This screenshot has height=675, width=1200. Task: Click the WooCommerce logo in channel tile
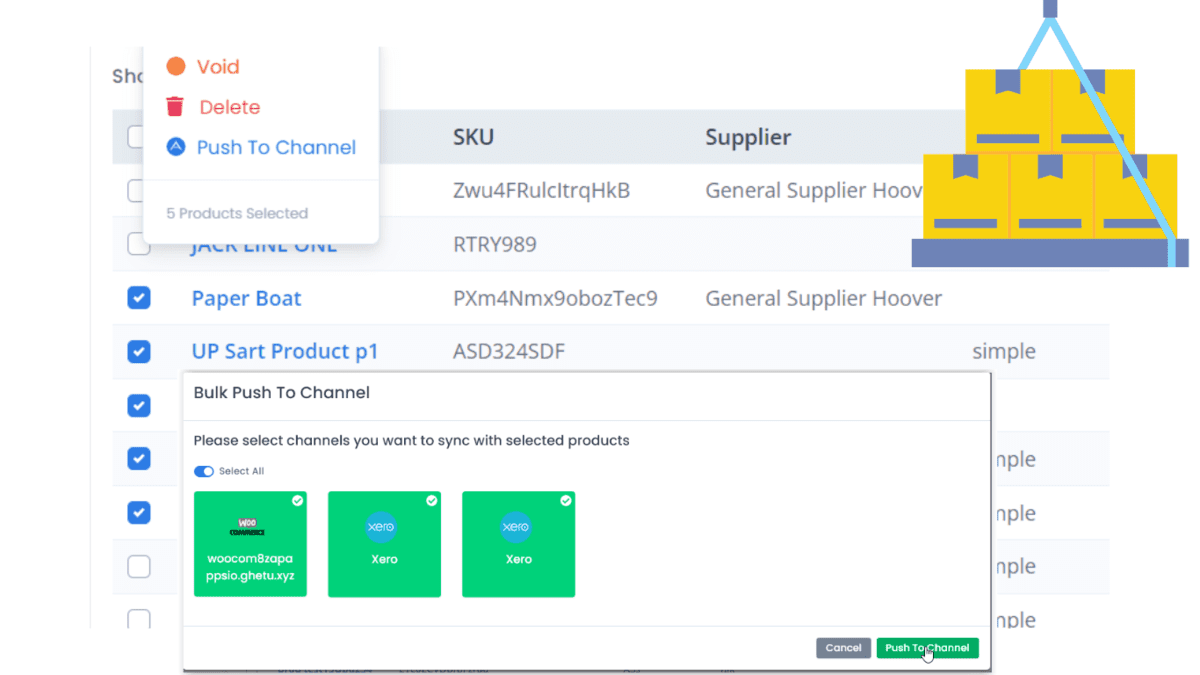pyautogui.click(x=249, y=527)
